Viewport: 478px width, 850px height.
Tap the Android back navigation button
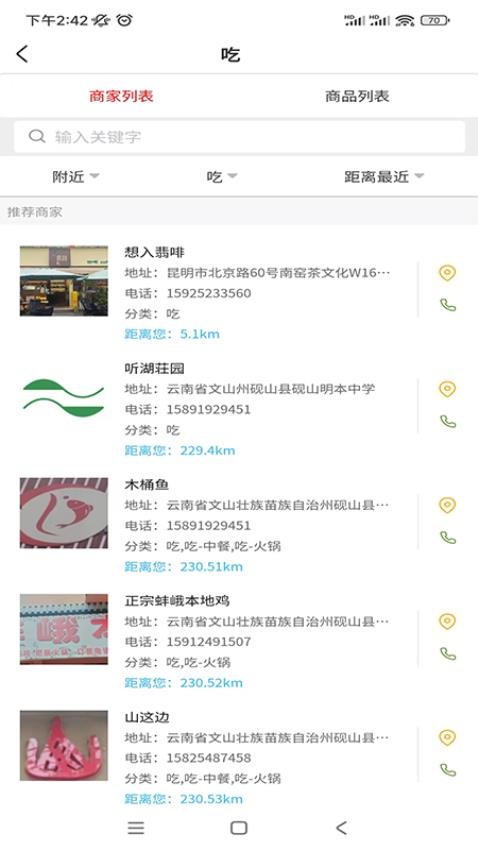(x=341, y=828)
